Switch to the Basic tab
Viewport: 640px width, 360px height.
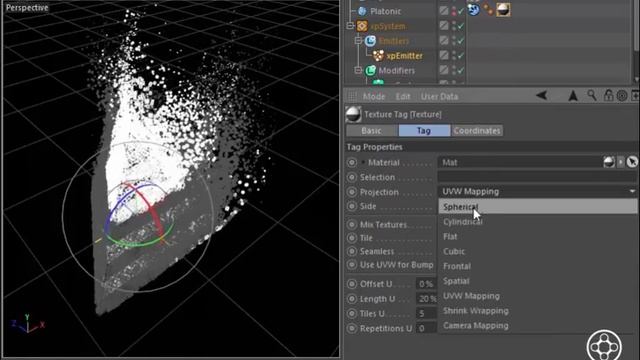click(371, 131)
